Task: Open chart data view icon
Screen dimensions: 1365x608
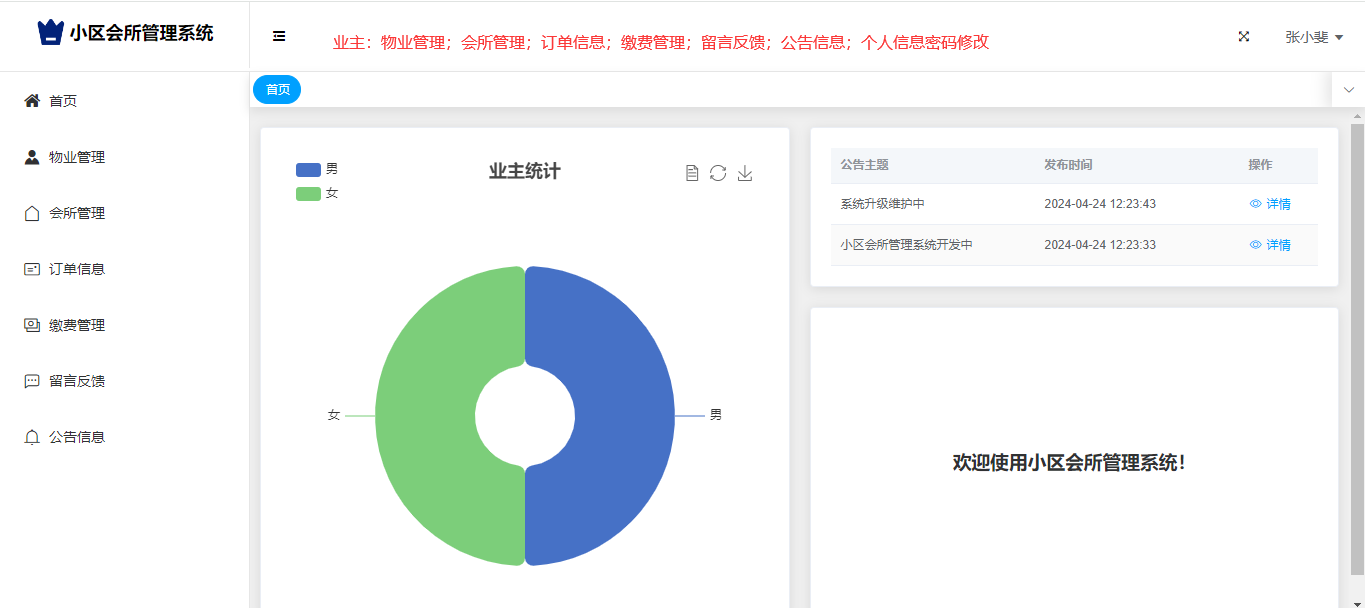Action: [x=692, y=173]
